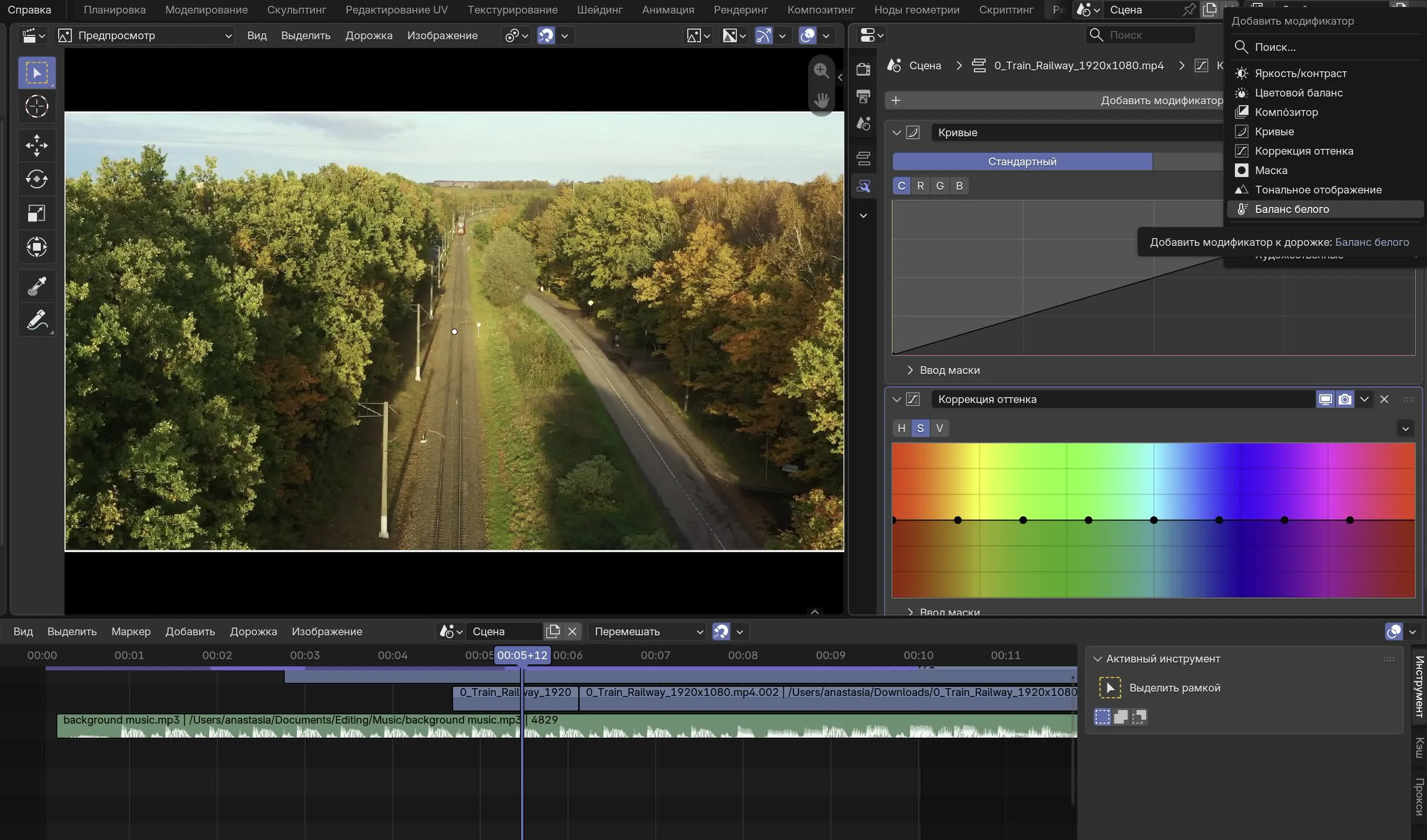1427x840 pixels.
Task: Open the Output properties printer icon tab
Action: coord(863,96)
